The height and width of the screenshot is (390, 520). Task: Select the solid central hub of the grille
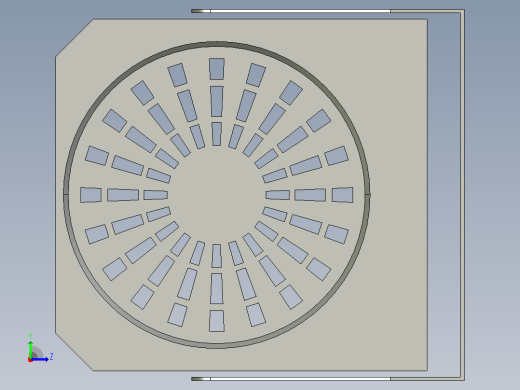click(x=217, y=195)
